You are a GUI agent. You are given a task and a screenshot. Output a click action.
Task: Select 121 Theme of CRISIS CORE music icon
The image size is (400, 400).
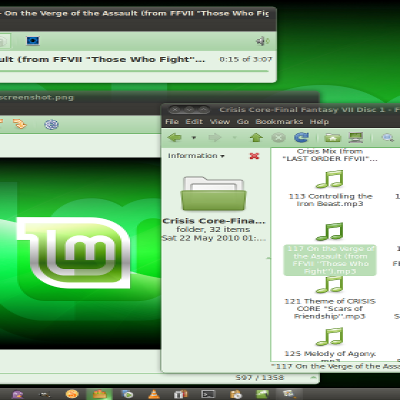coord(330,284)
